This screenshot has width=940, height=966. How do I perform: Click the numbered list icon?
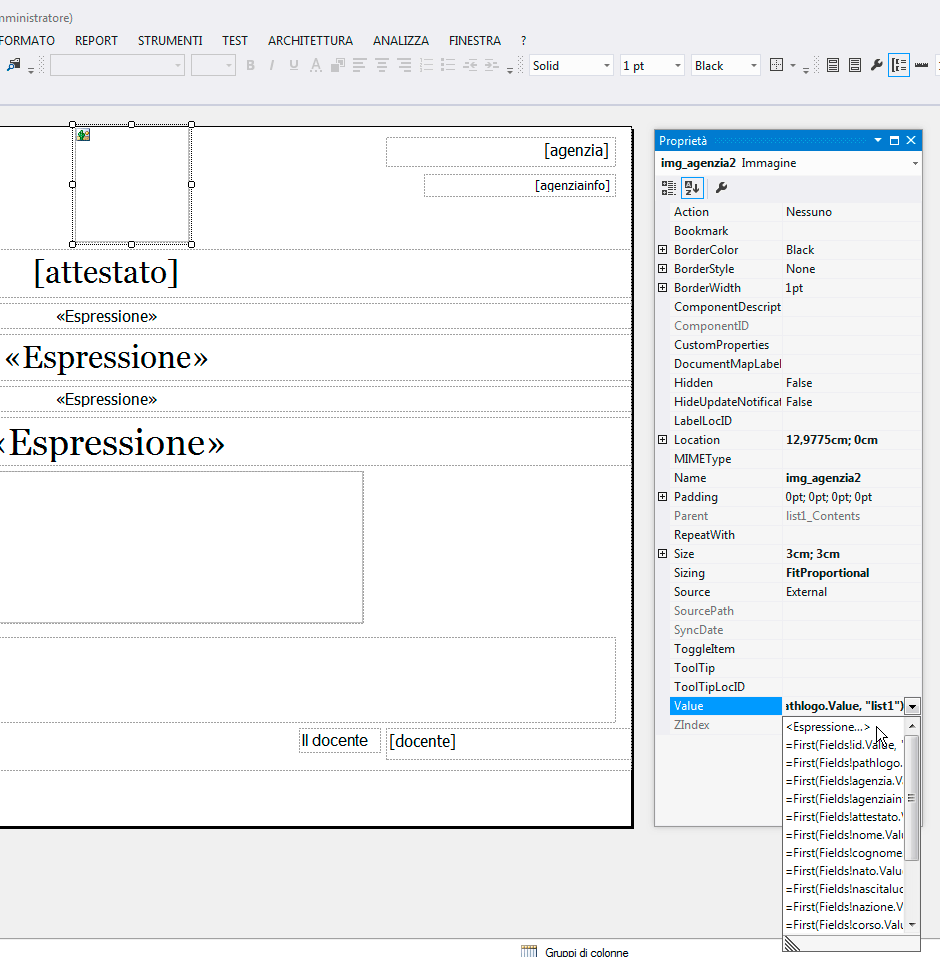tap(426, 65)
